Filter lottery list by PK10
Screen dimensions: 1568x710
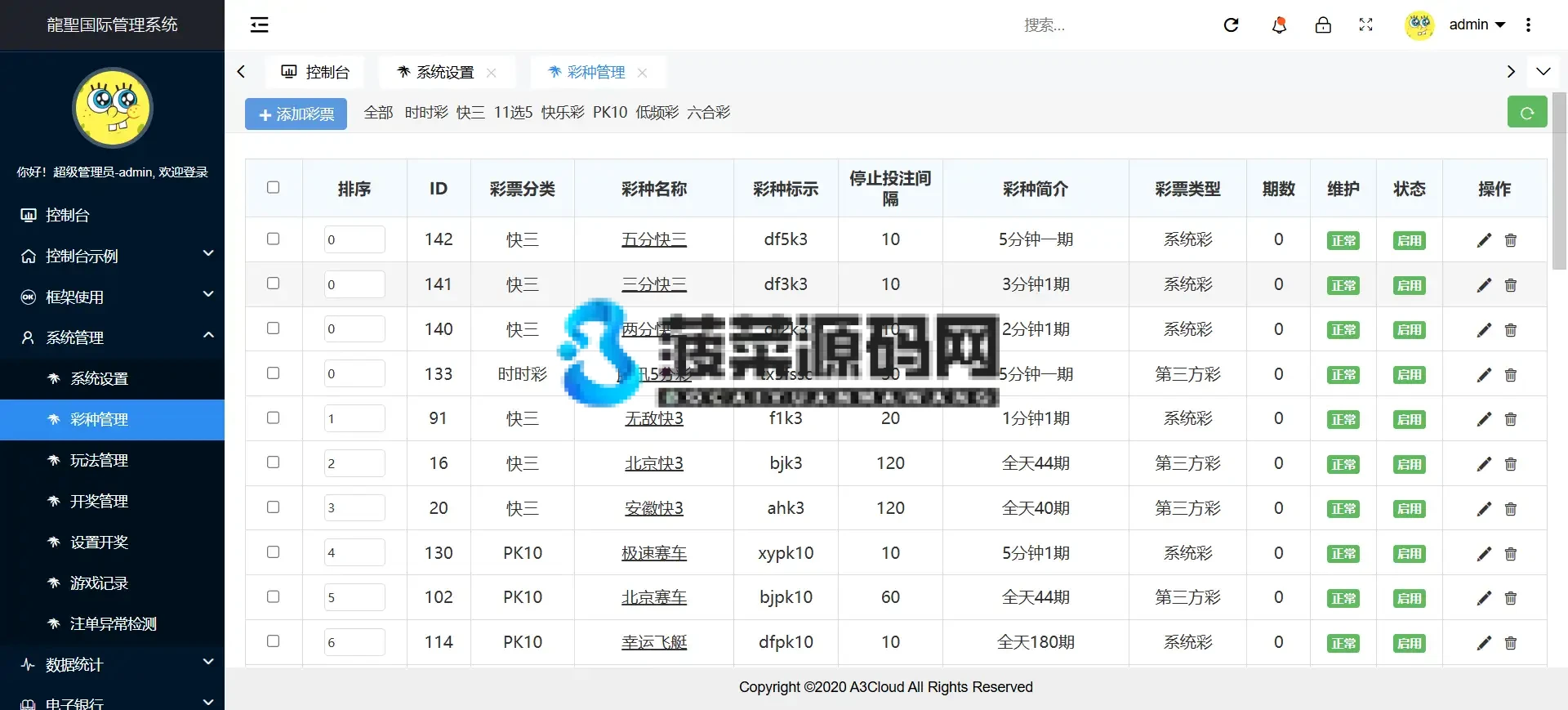(610, 112)
